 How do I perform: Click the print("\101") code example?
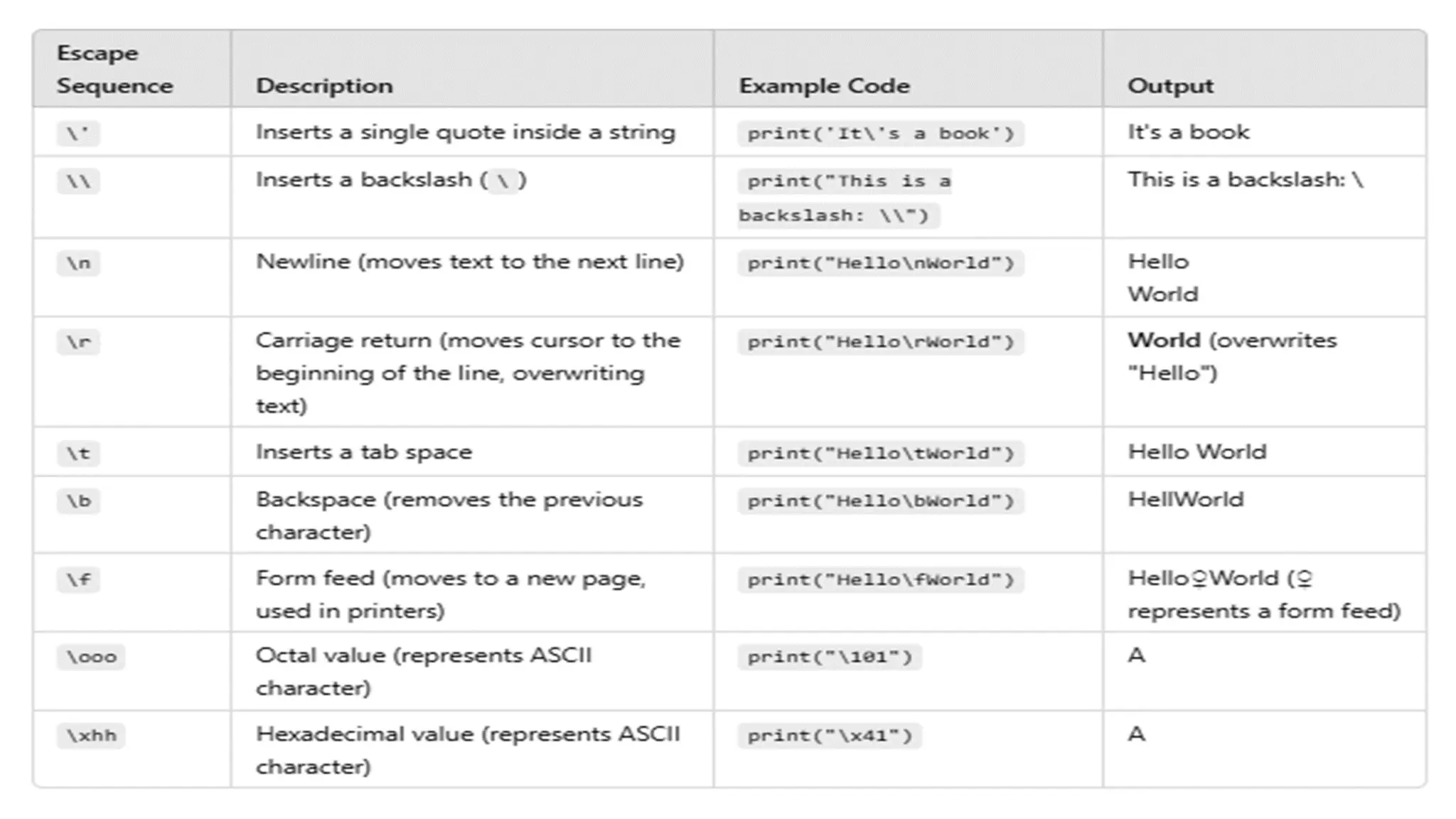(x=830, y=657)
